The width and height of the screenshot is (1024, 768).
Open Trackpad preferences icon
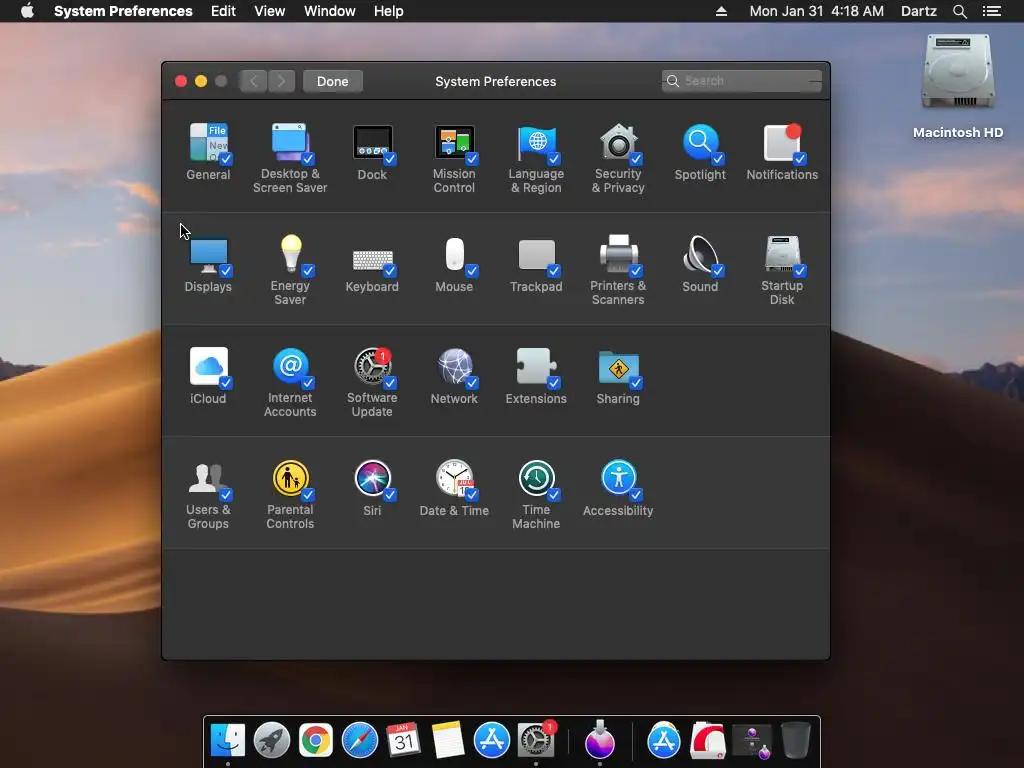(x=536, y=255)
